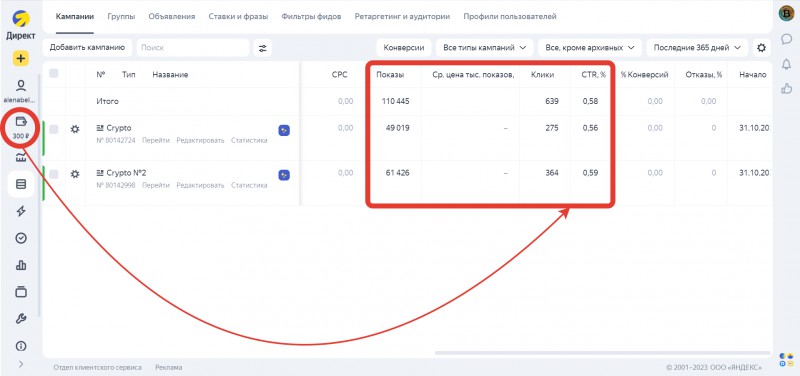Open the Последние 365 дней period dropdown

tap(697, 47)
